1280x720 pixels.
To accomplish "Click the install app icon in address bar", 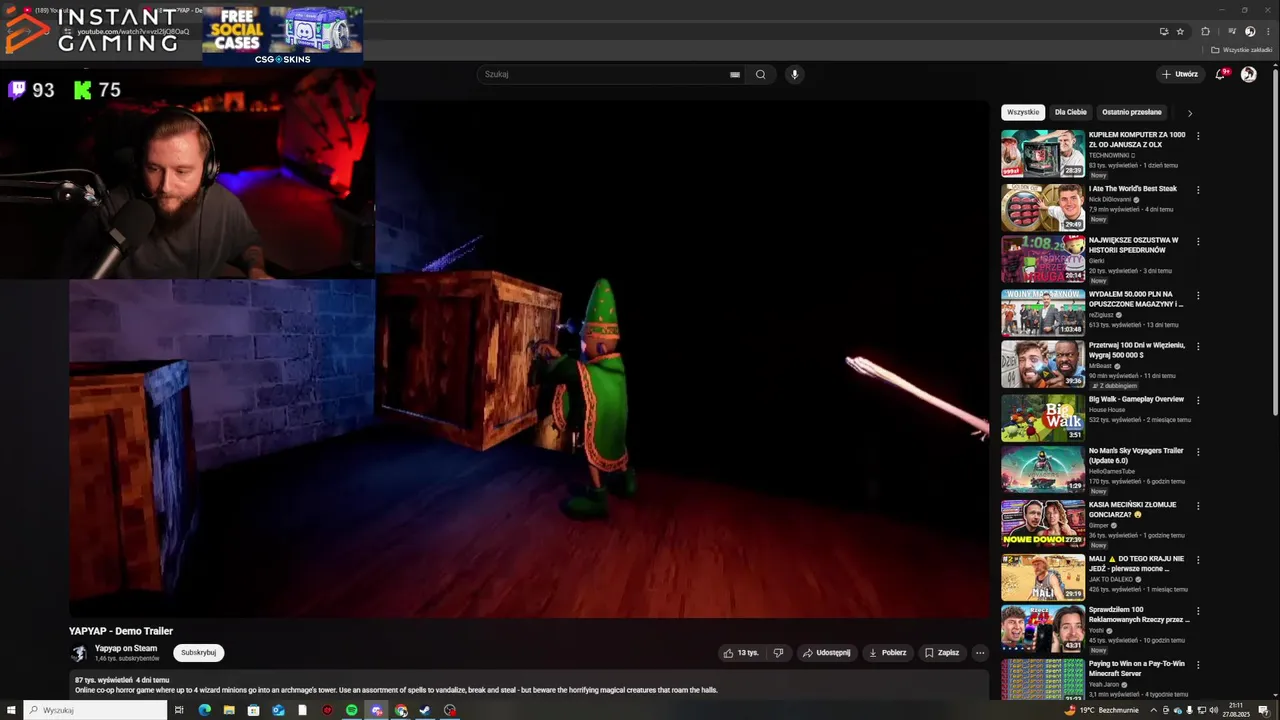I will point(1164,31).
